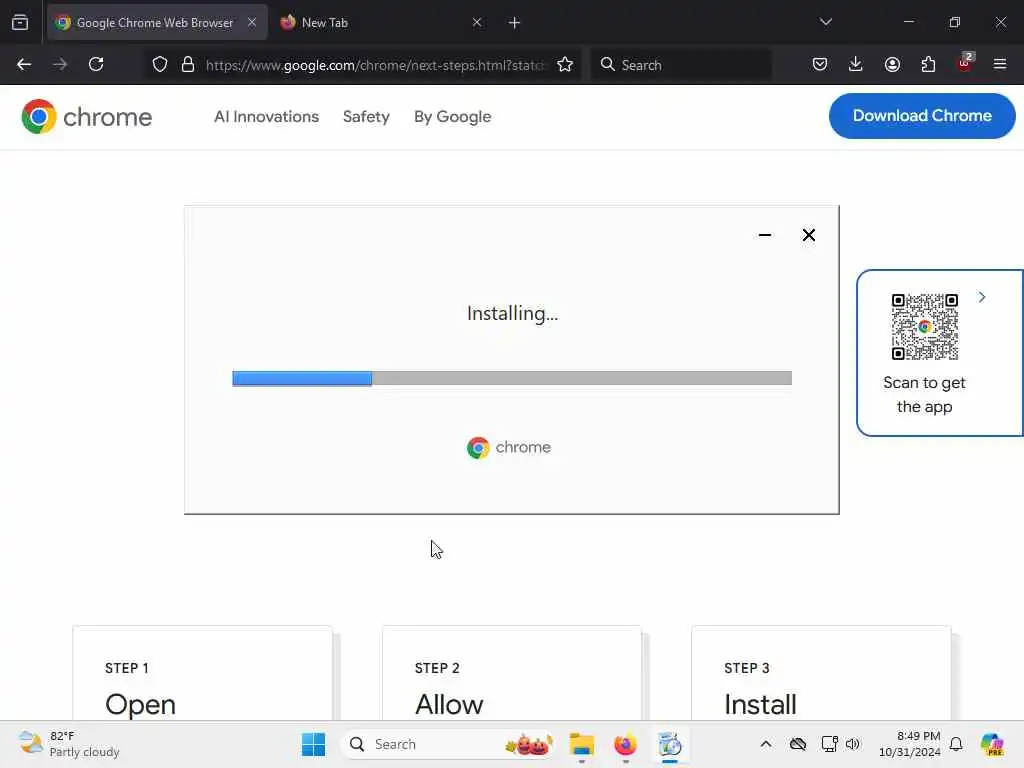Click the Download Chrome button
Image resolution: width=1024 pixels, height=768 pixels.
click(x=922, y=116)
